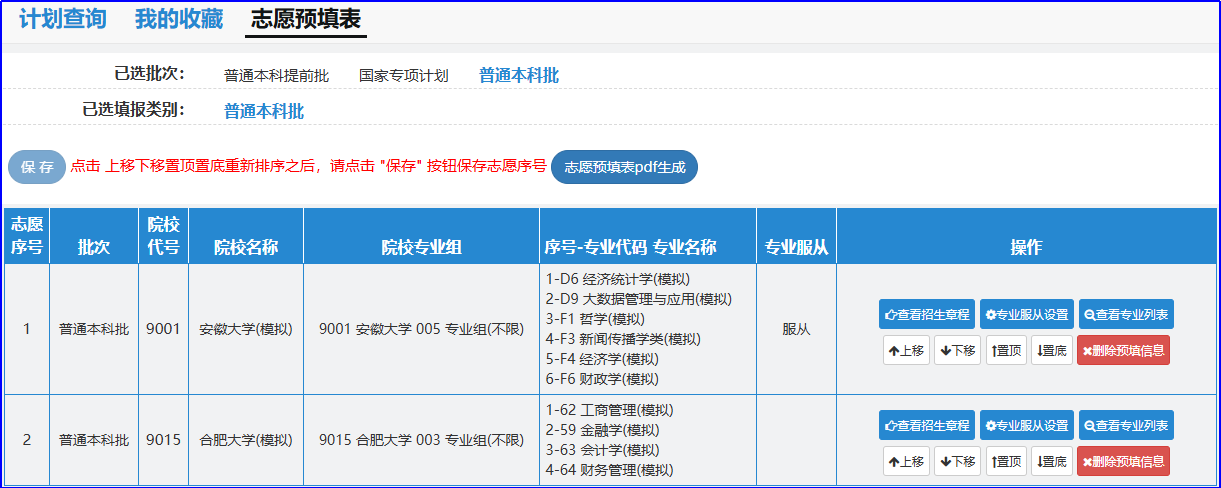The height and width of the screenshot is (488, 1221).
Task: Open 查看专业列表 for 安徽大学
Action: coord(1126,314)
